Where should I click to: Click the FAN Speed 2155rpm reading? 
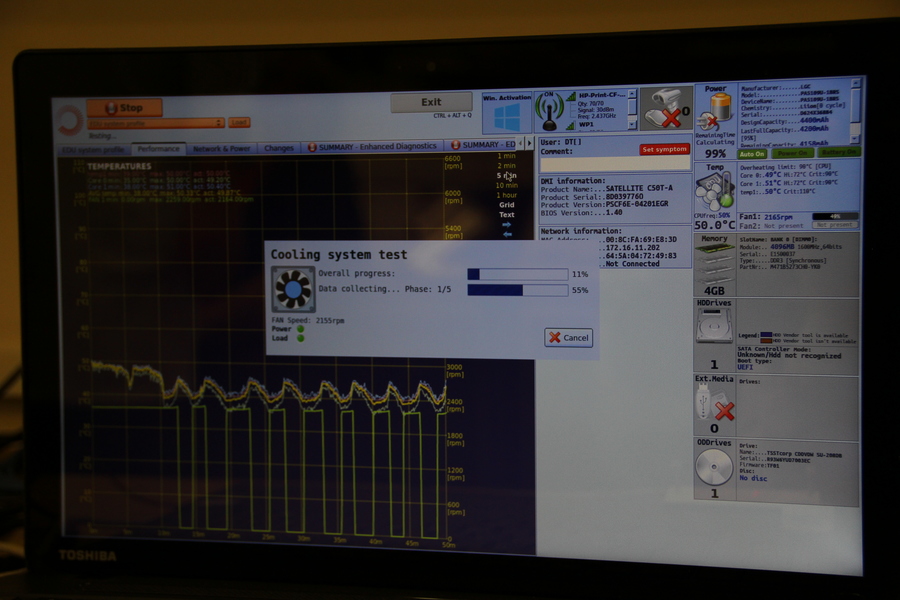pos(308,320)
